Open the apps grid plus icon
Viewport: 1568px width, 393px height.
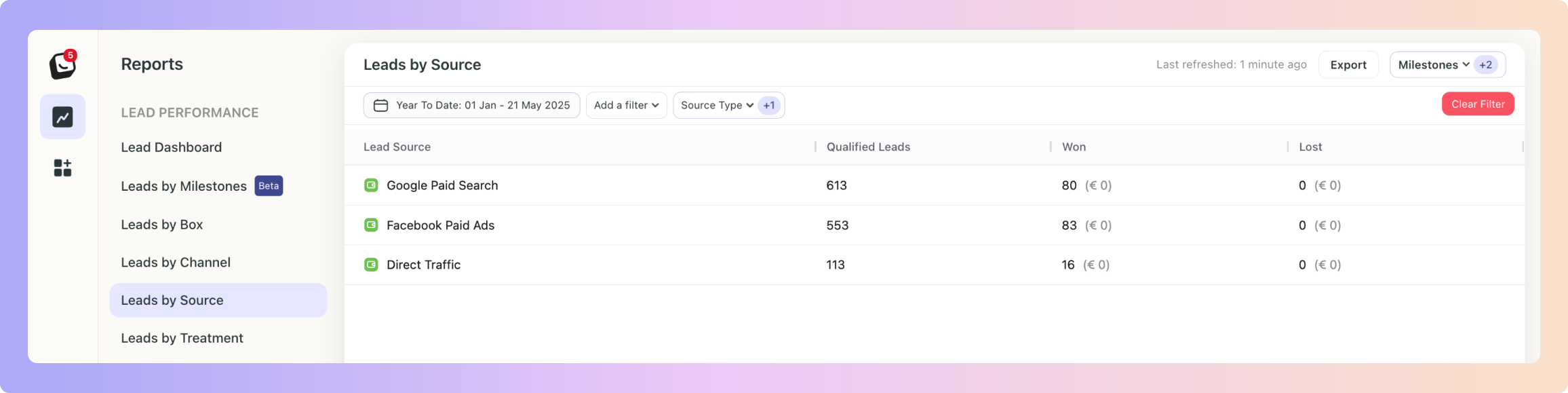tap(62, 168)
